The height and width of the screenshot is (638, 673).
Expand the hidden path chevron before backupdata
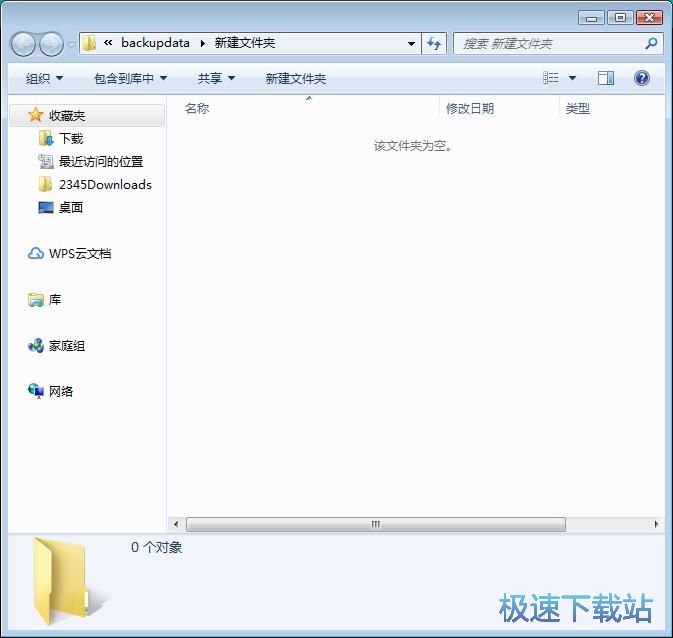(x=108, y=43)
